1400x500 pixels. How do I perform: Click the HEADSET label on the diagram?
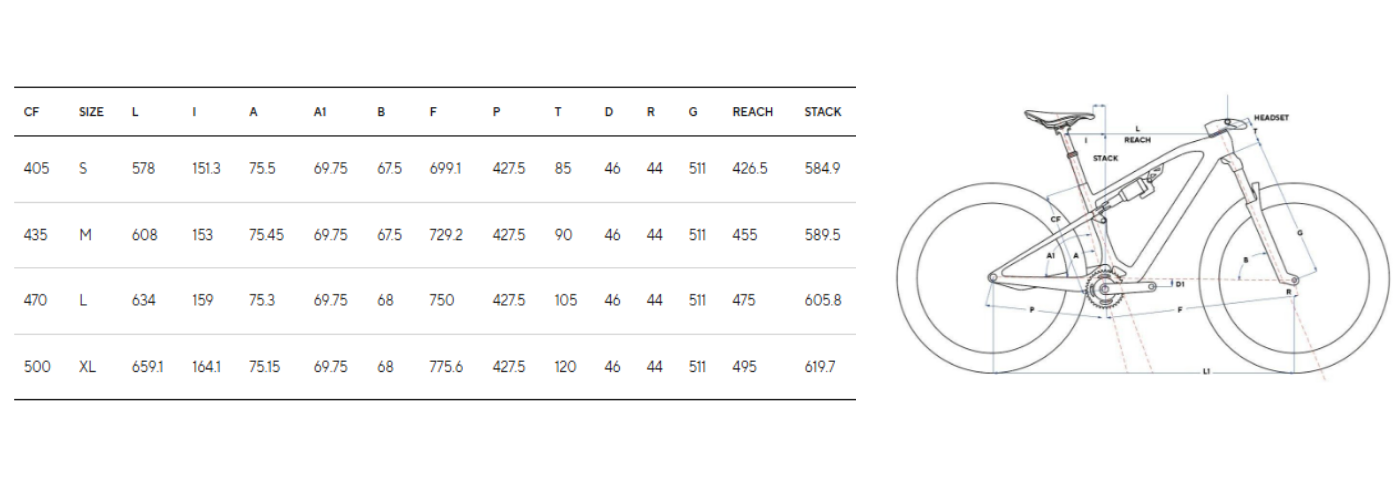tap(1271, 118)
